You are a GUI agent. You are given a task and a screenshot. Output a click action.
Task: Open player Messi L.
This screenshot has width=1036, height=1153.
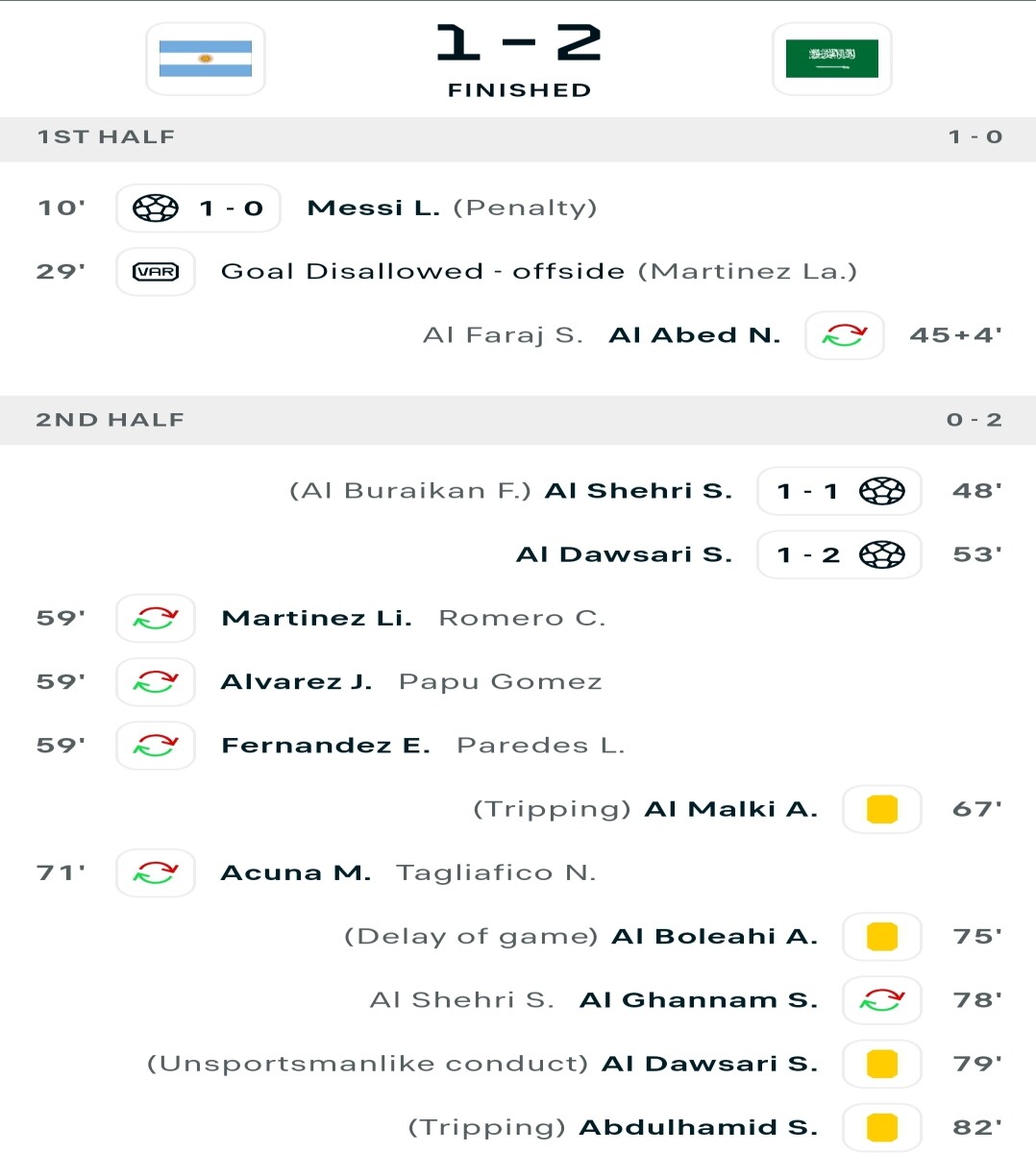(373, 208)
